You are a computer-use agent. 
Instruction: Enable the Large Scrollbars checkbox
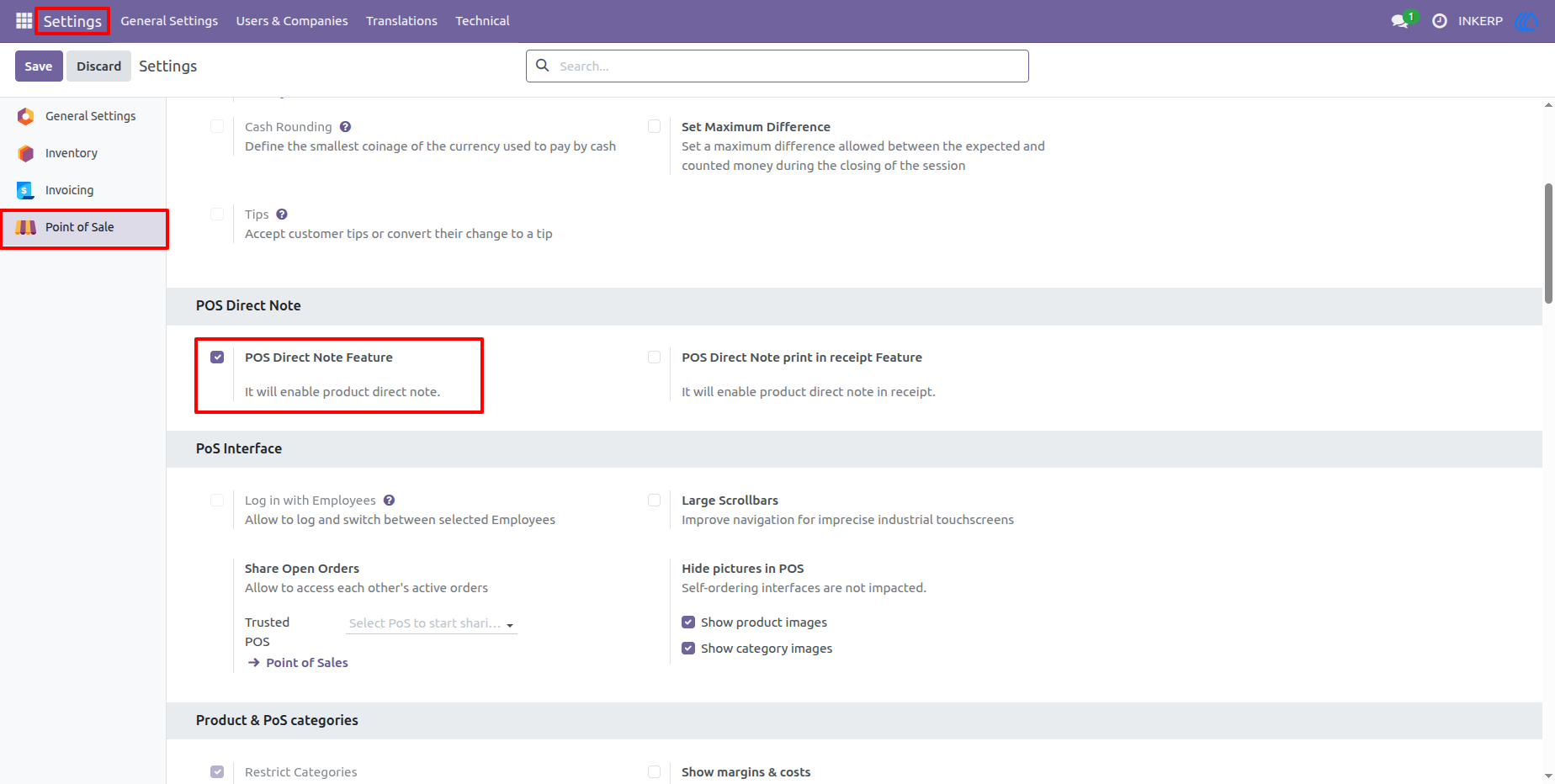pos(654,501)
